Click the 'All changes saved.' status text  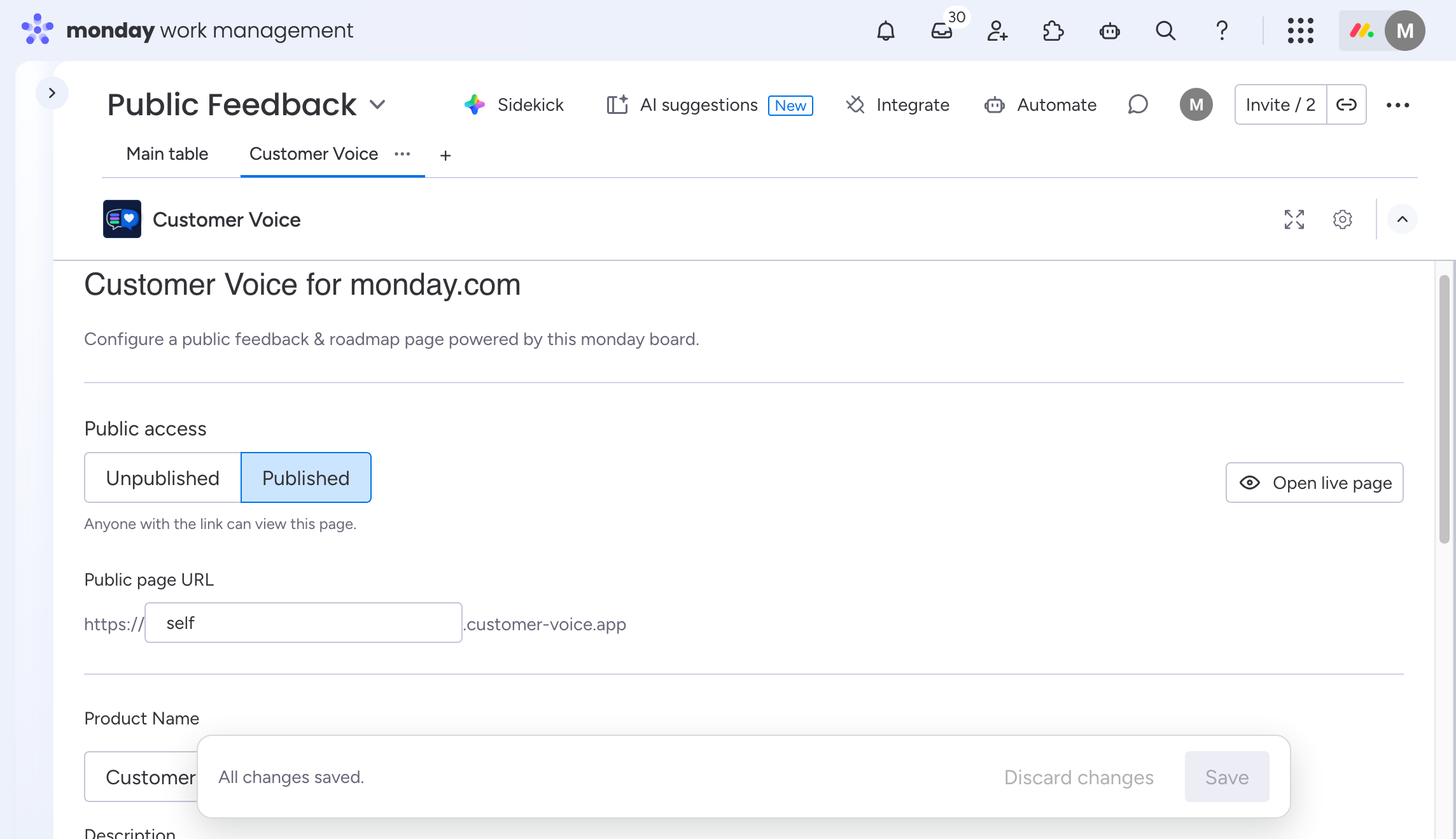coord(291,777)
